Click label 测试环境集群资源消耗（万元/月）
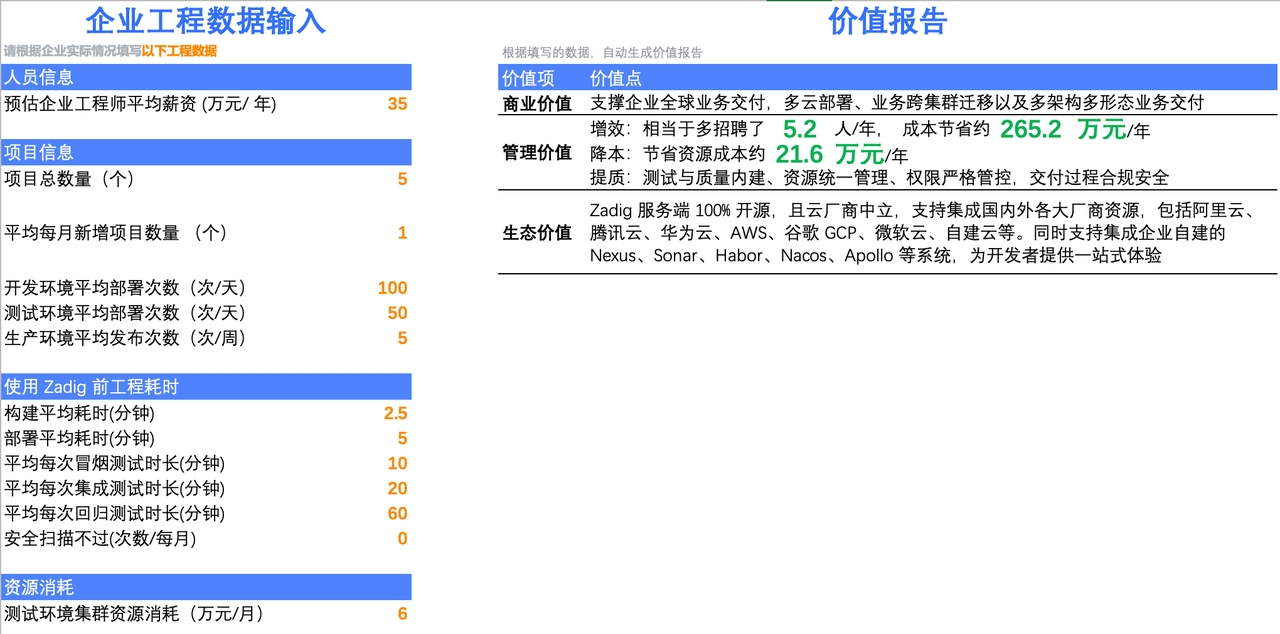The width and height of the screenshot is (1280, 634). point(134,614)
